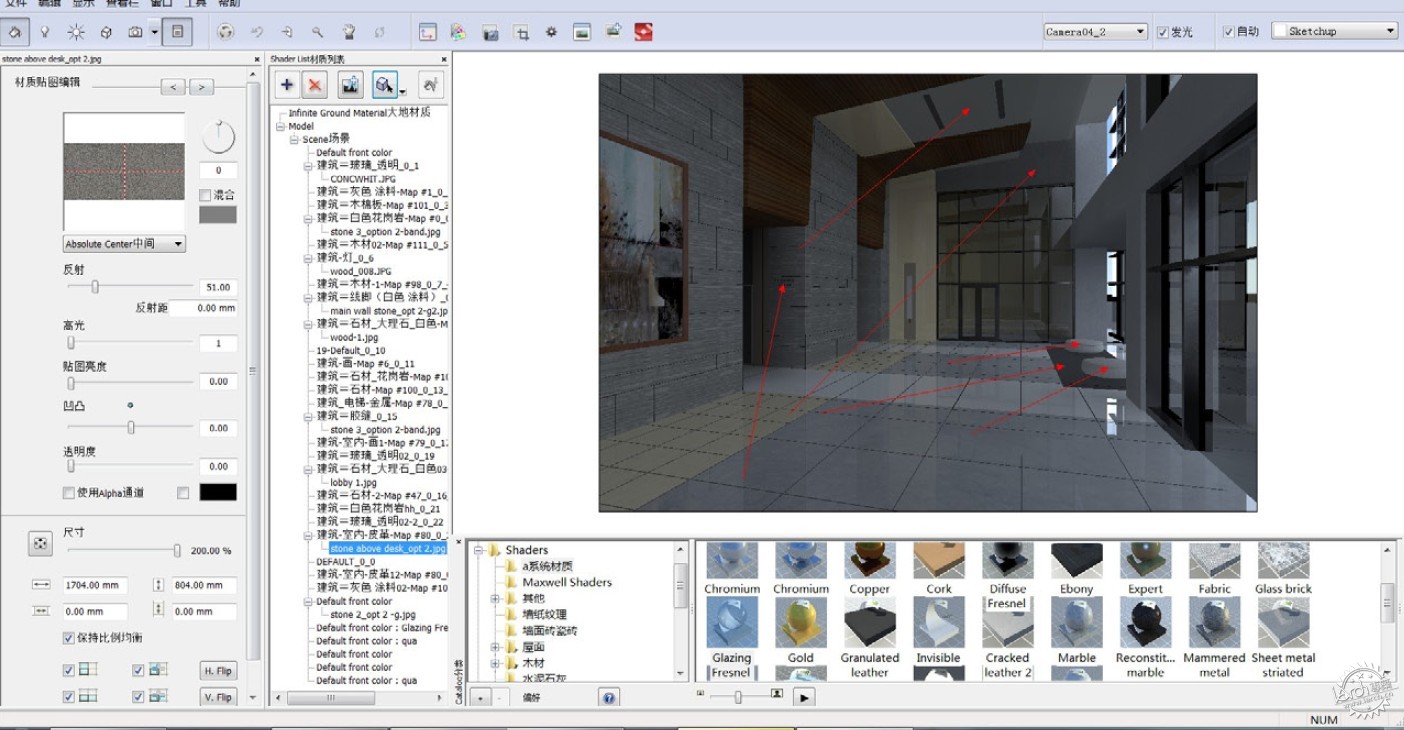Select Maxwell Shaders catalog folder
1404x730 pixels.
point(567,582)
